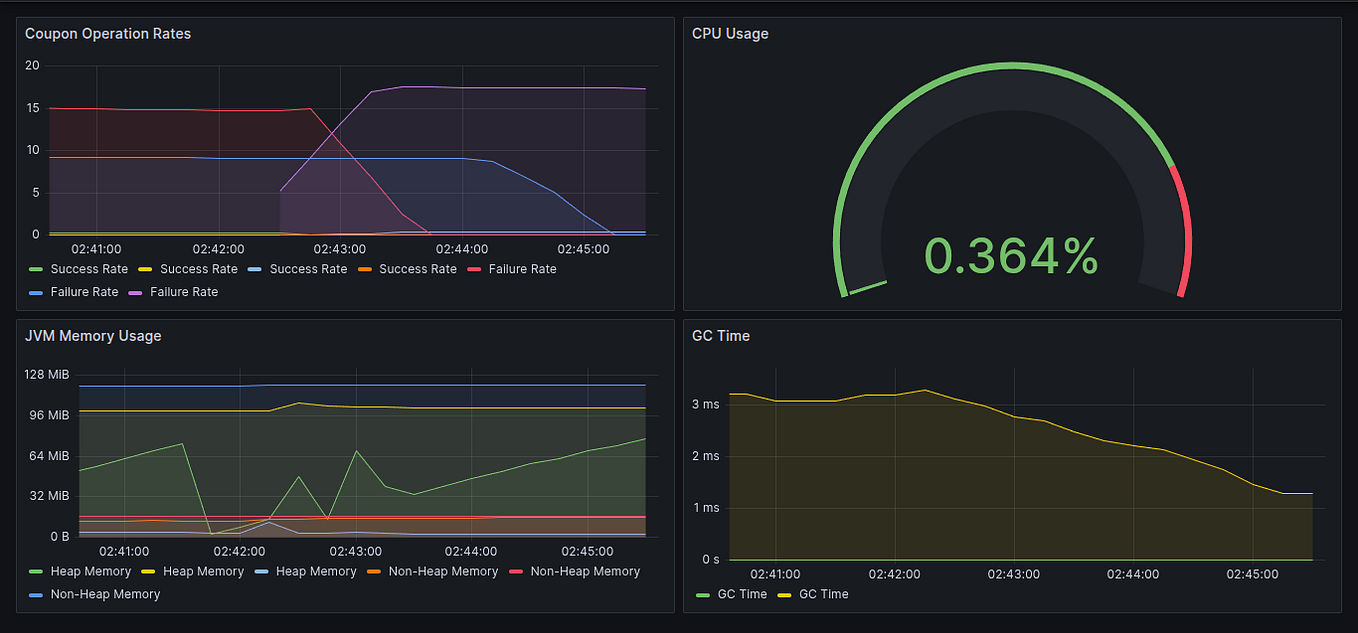Click the light blue Heap Memory legend label
The width and height of the screenshot is (1358, 633).
(316, 571)
